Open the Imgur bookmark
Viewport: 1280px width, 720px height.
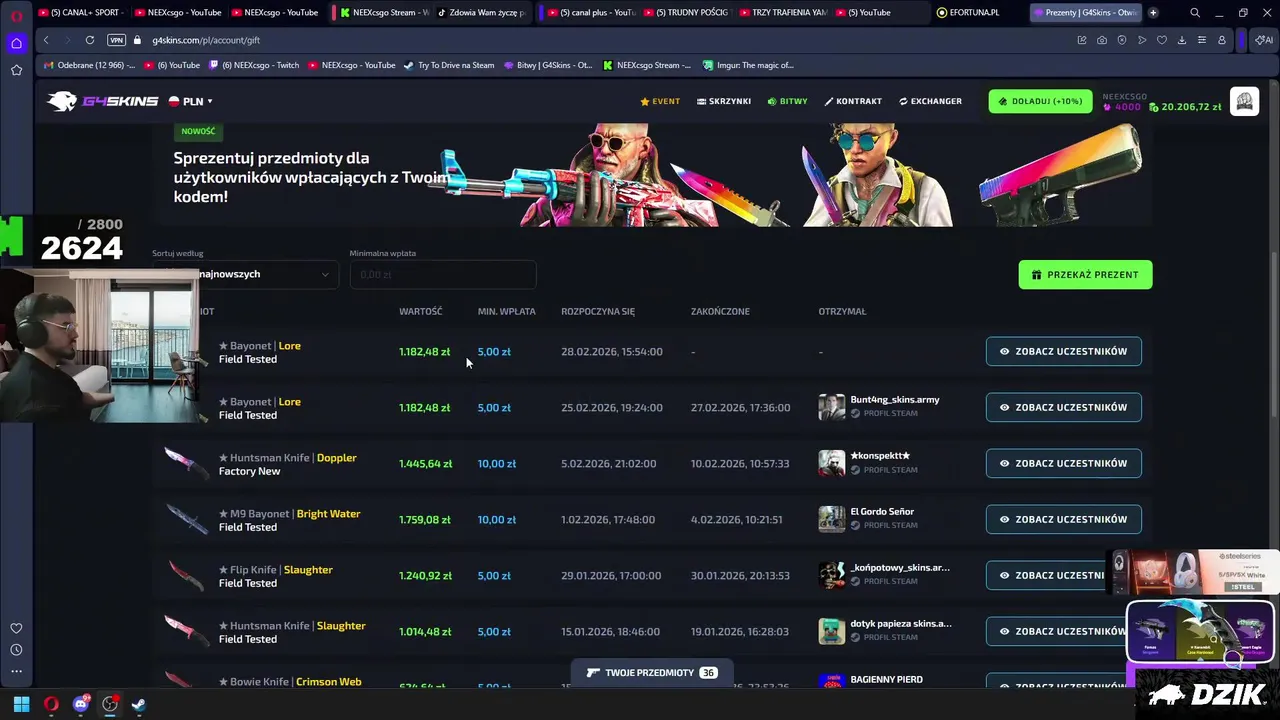click(748, 65)
